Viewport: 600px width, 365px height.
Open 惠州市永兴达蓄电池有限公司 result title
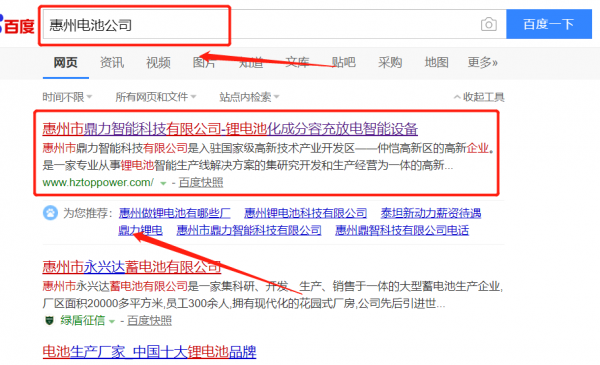coord(132,267)
